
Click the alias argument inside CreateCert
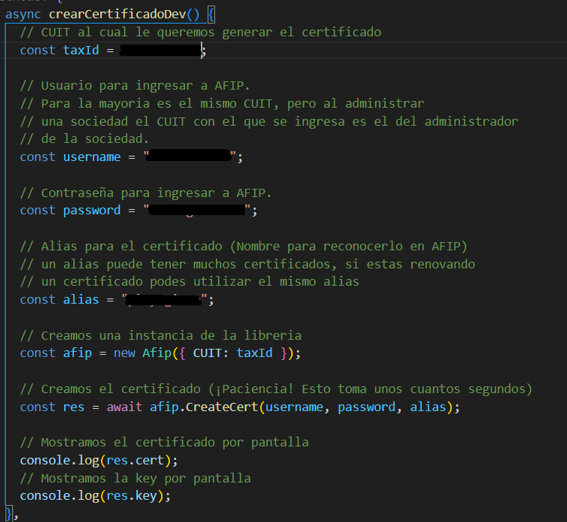tap(428, 407)
